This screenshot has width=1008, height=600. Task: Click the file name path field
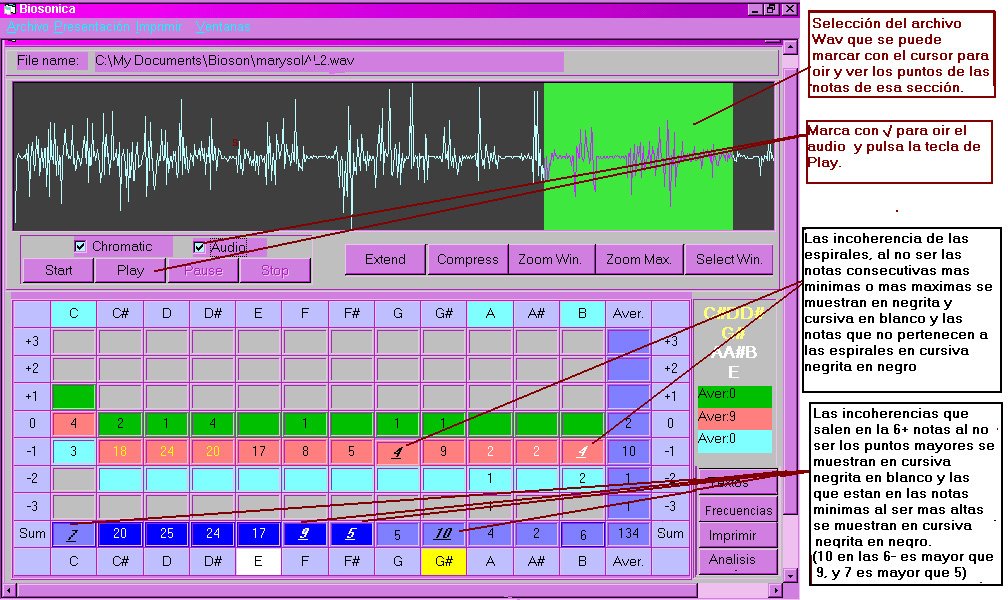point(326,61)
